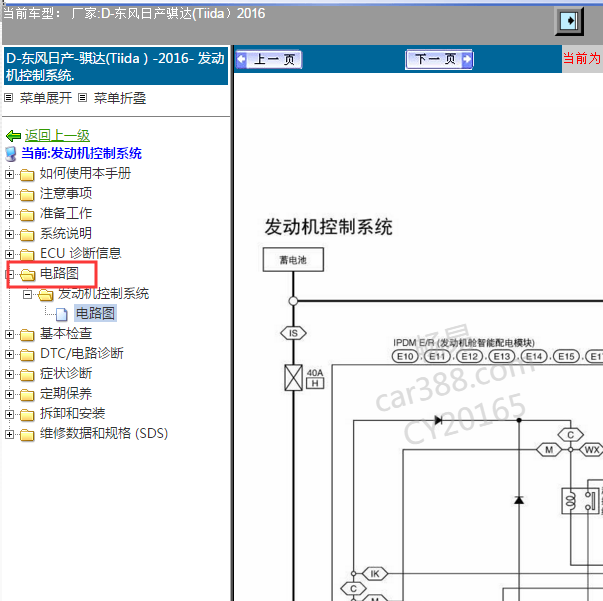The height and width of the screenshot is (601, 603).
Task: Select 准备工作 tree item
Action: pyautogui.click(x=66, y=213)
